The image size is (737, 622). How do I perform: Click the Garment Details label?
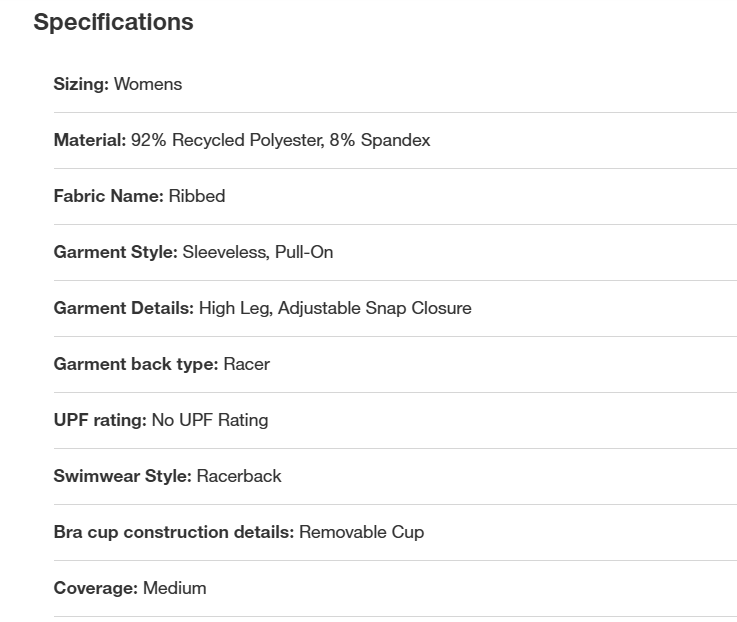point(123,308)
